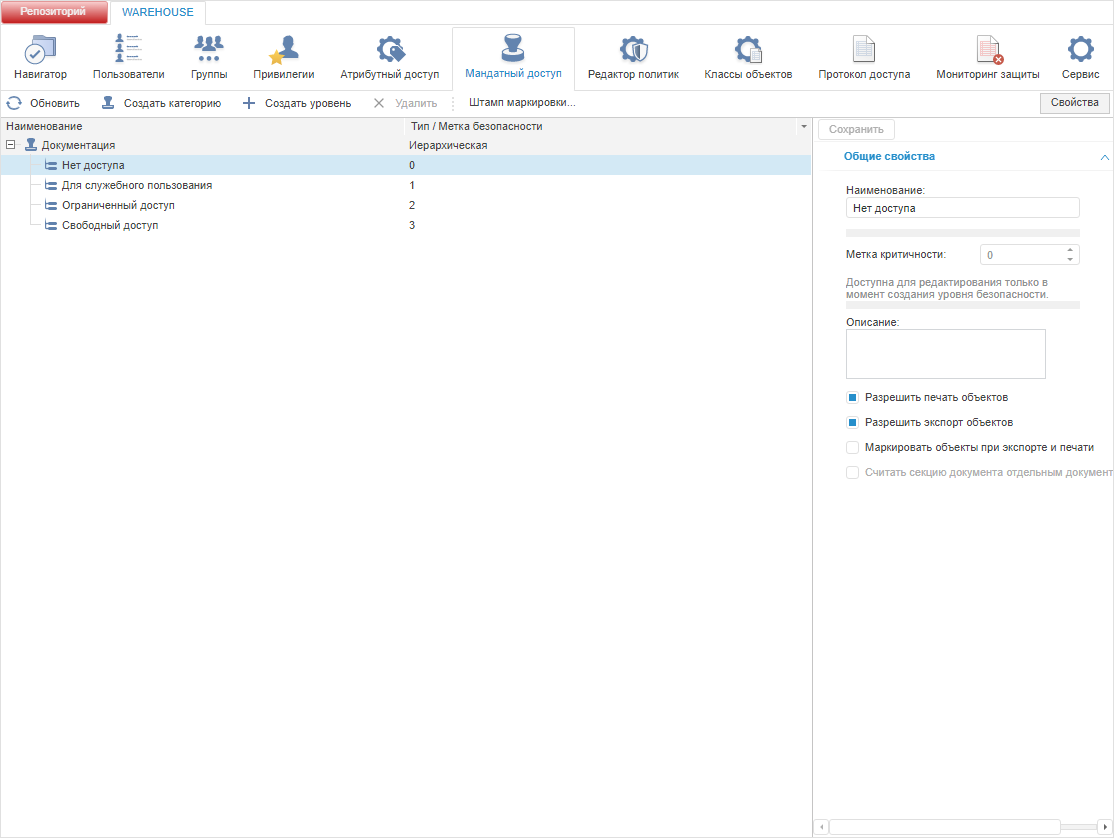Click the horizontal scrollbar in properties panel
The image size is (1114, 838).
(x=945, y=827)
